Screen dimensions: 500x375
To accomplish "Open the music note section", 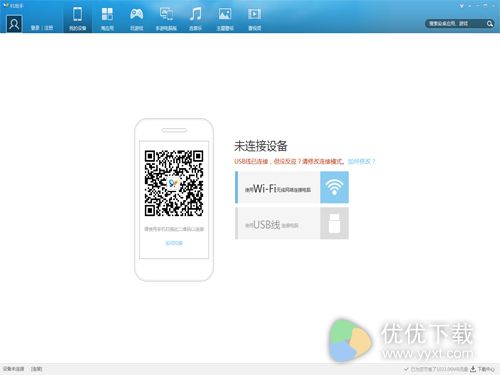I will click(x=195, y=18).
